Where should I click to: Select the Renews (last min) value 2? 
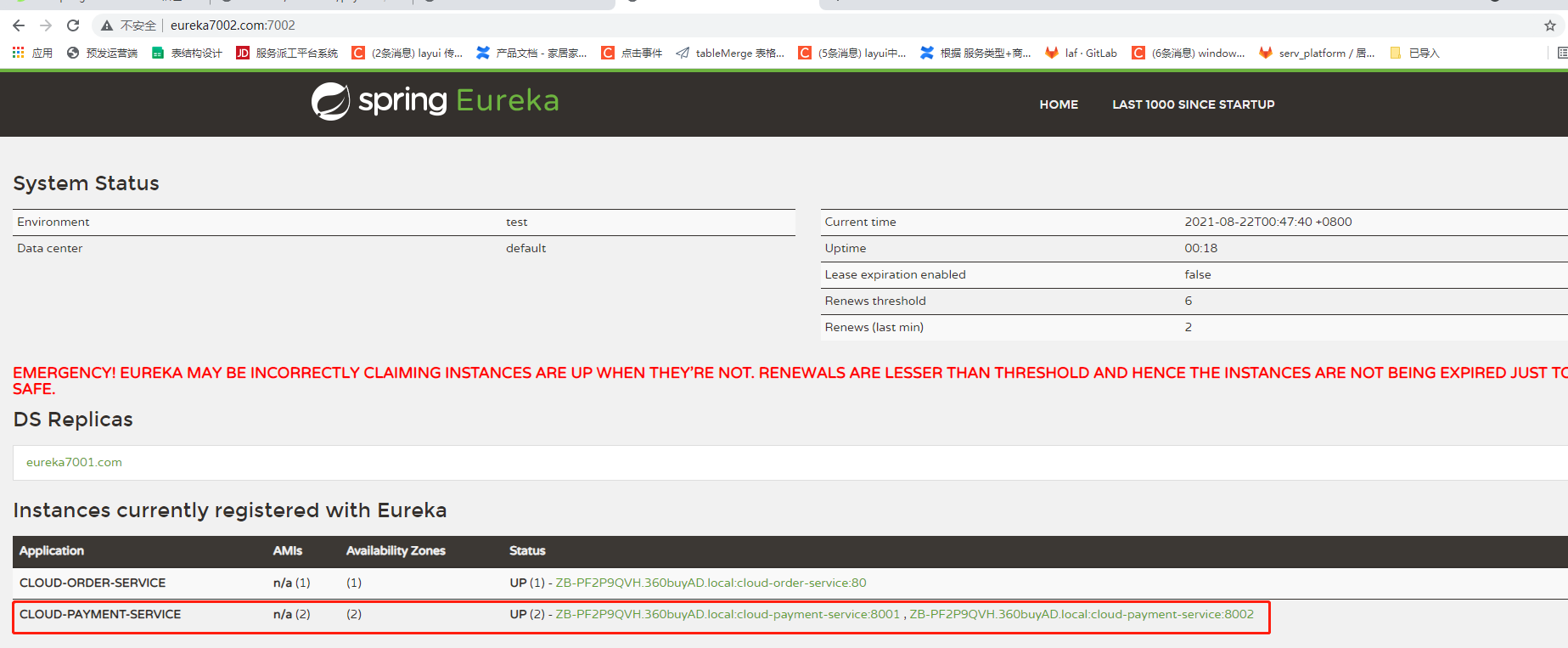[1189, 327]
